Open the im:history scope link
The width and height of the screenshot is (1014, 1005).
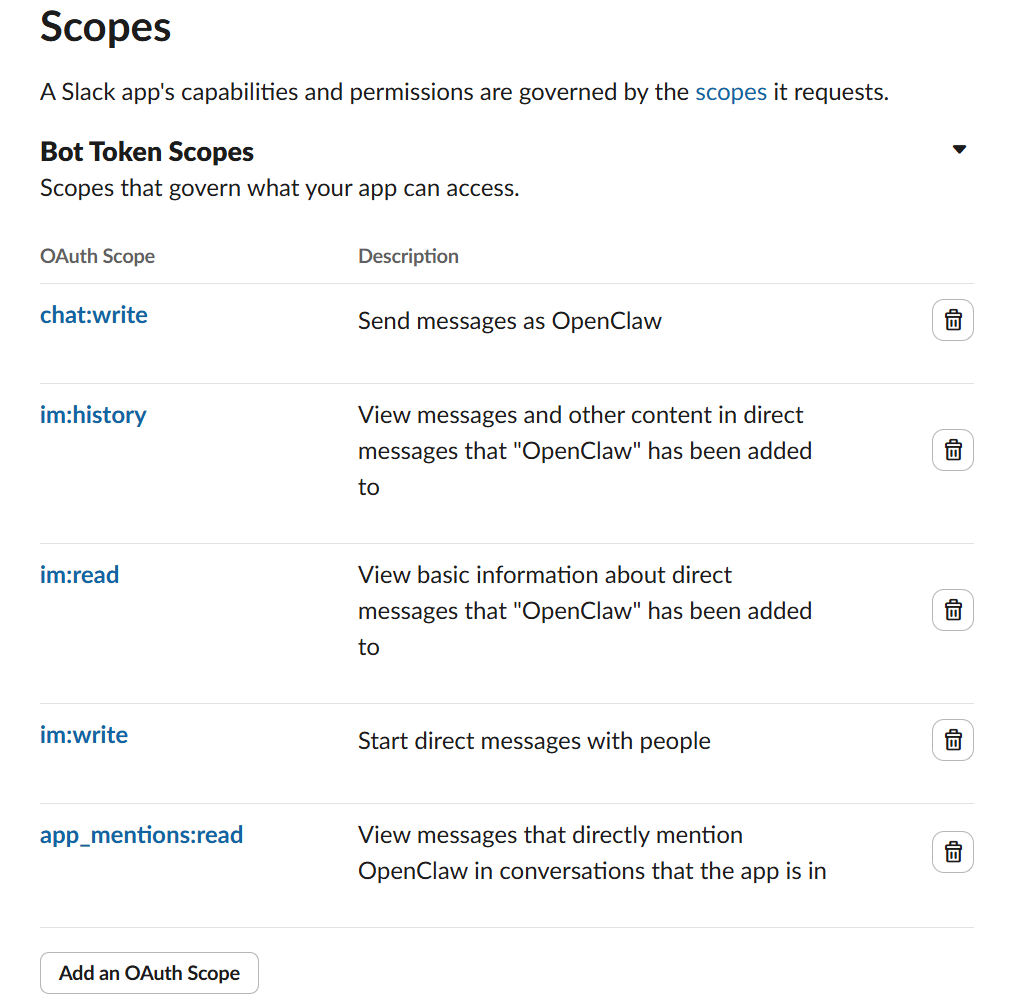(93, 415)
